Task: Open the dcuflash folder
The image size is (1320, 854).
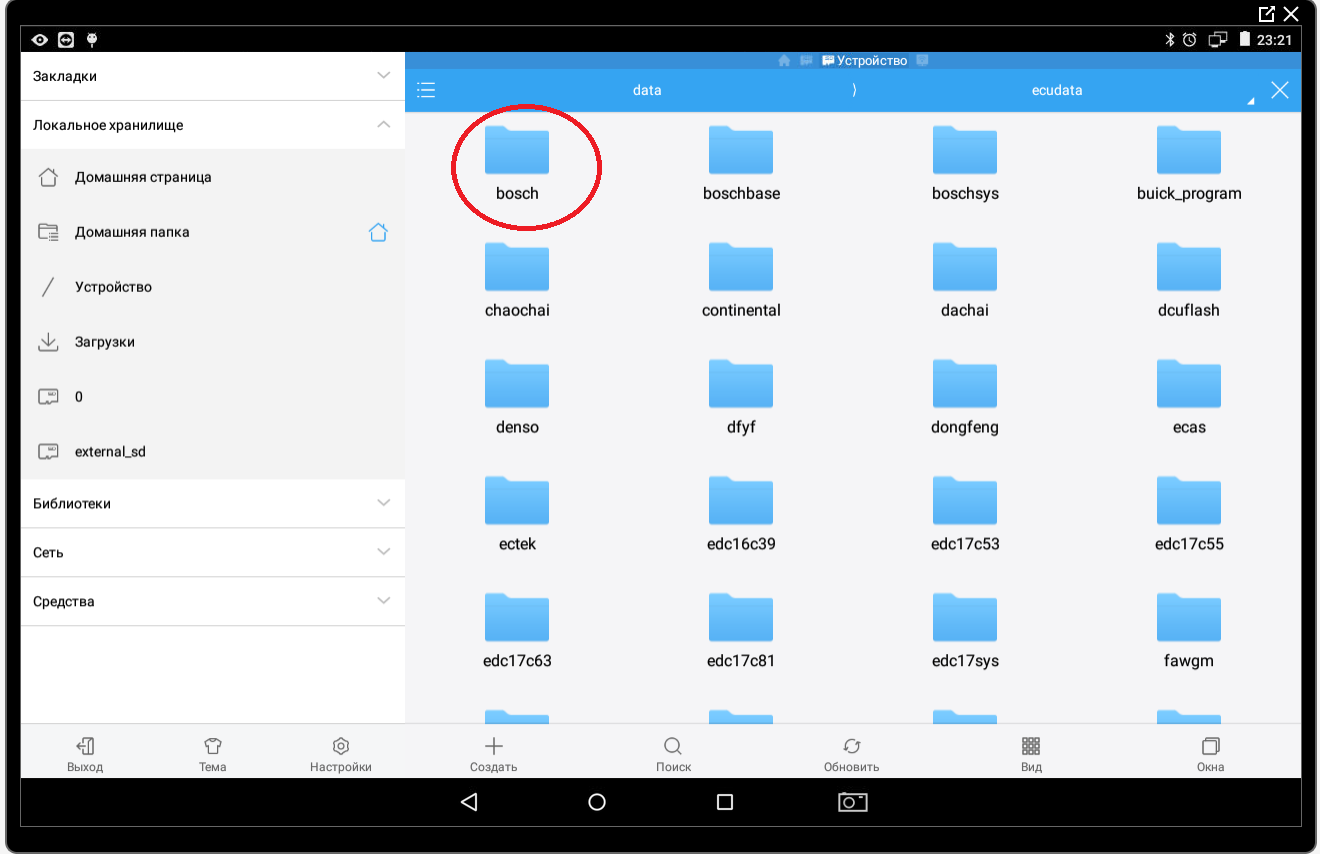Action: 1189,282
